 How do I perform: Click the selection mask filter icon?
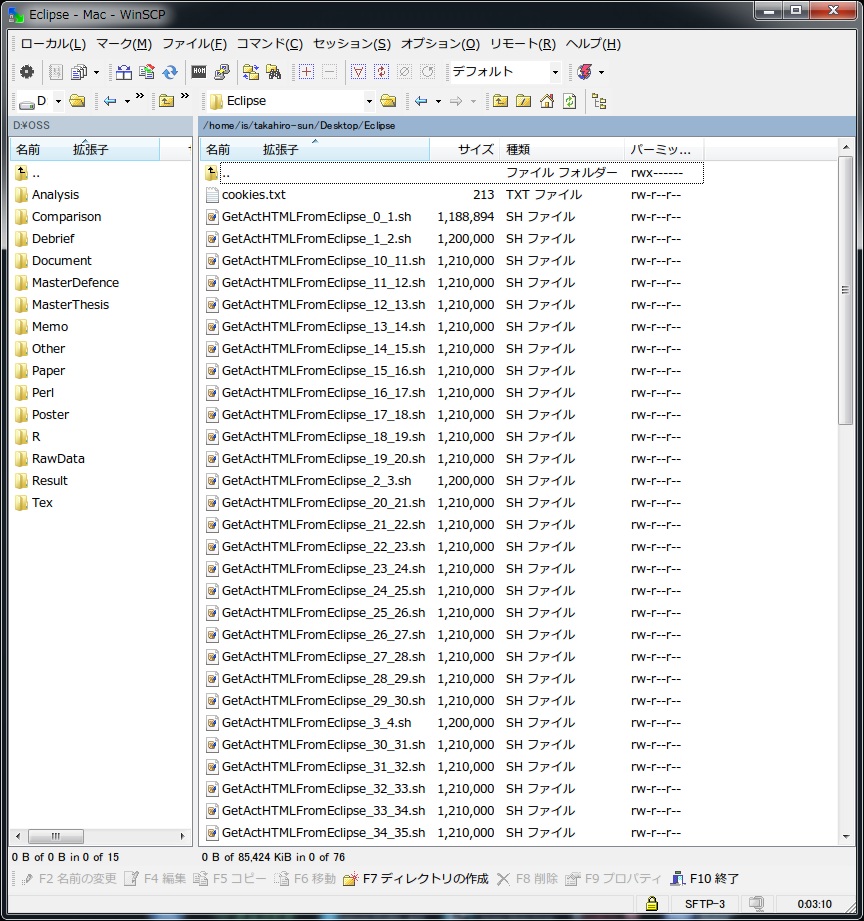(358, 72)
